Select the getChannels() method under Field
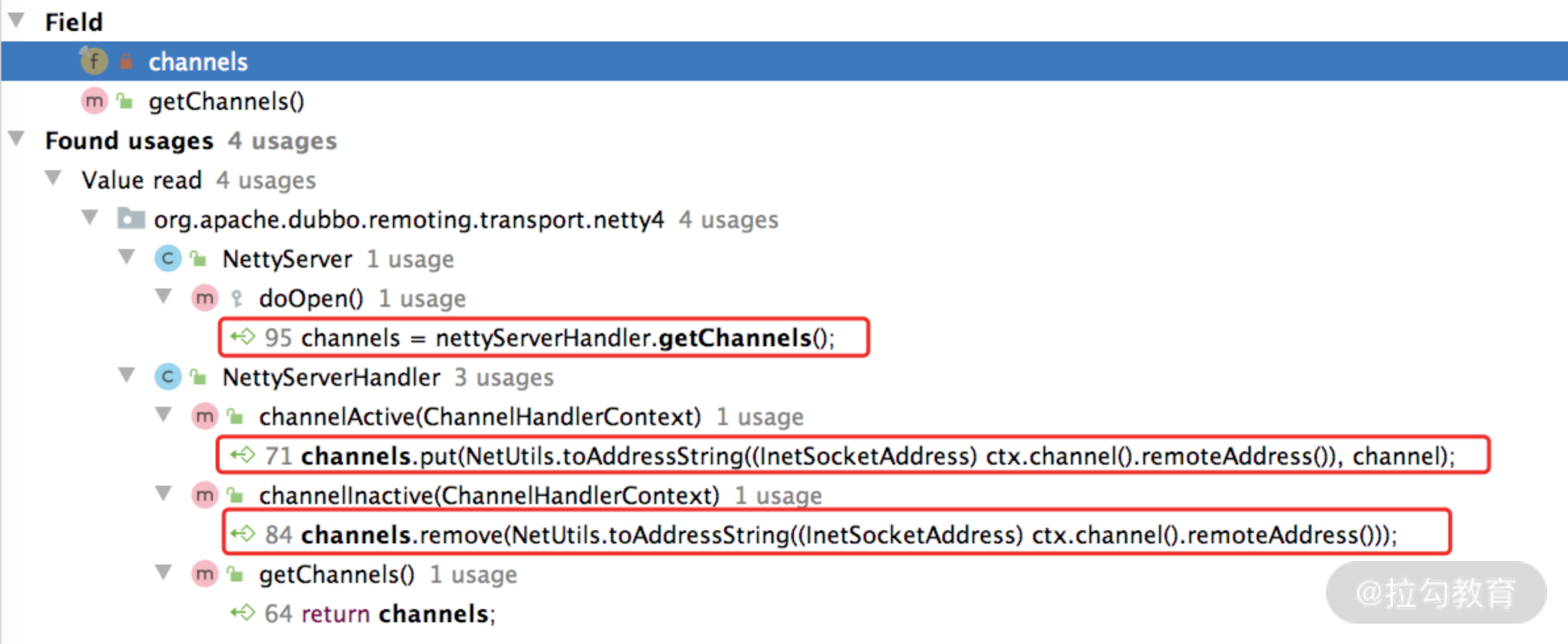The image size is (1568, 644). click(226, 101)
